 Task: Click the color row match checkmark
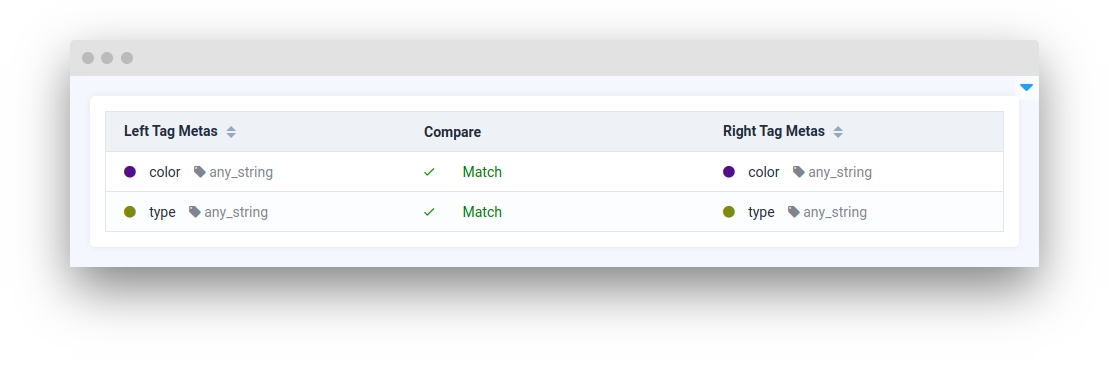(x=429, y=172)
